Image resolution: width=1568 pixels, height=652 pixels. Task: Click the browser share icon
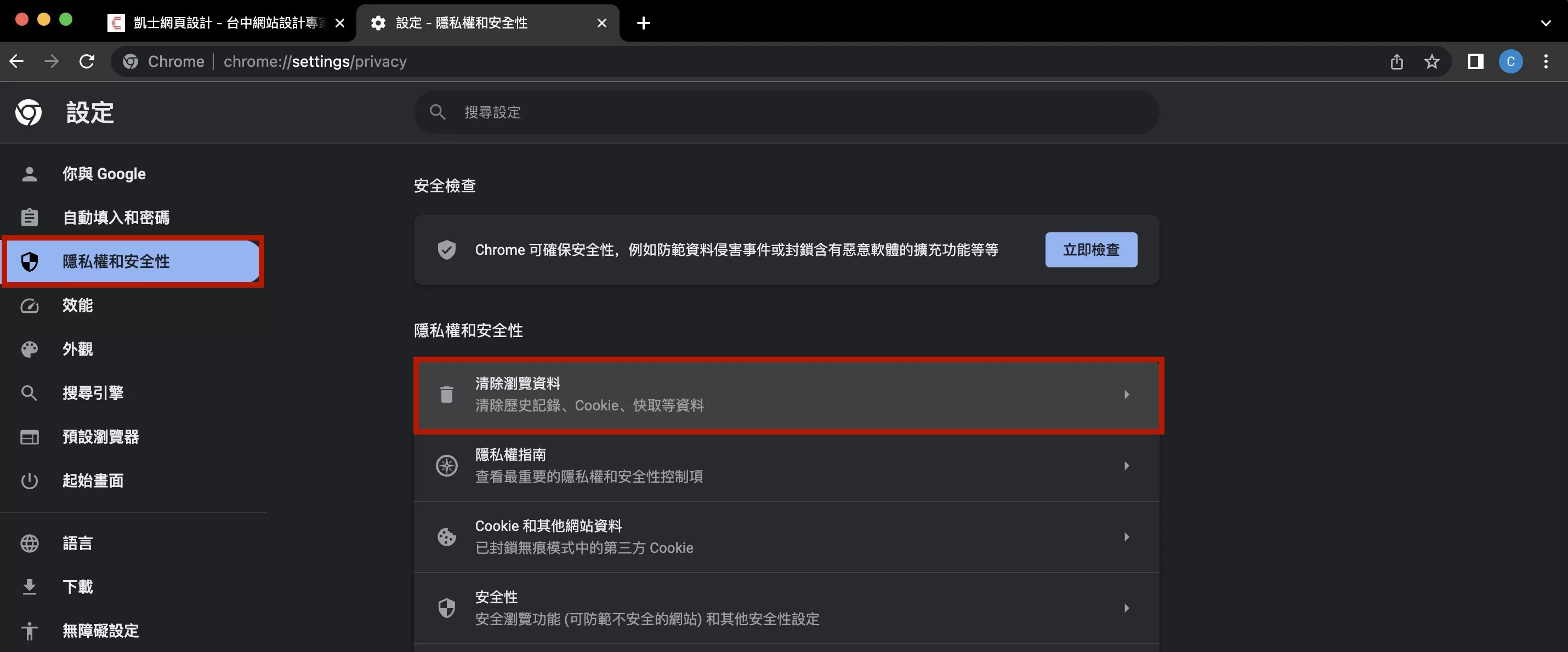(1396, 61)
